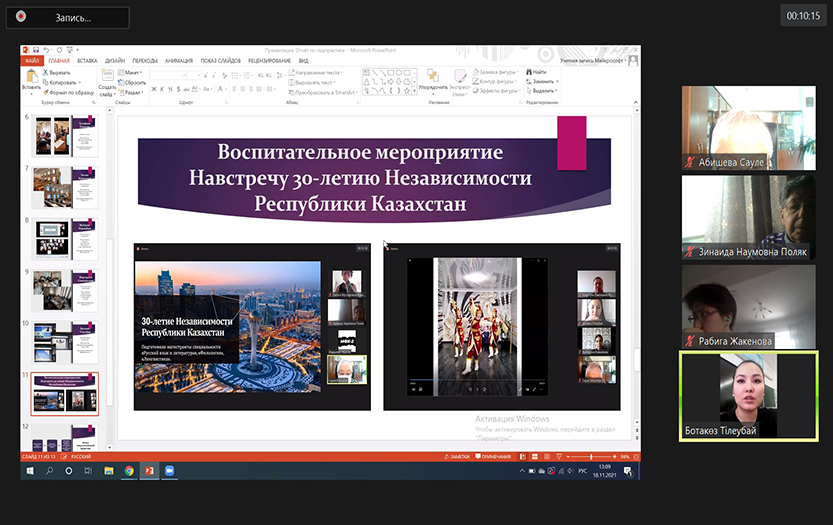Click the Find (Найти) icon

click(x=536, y=72)
